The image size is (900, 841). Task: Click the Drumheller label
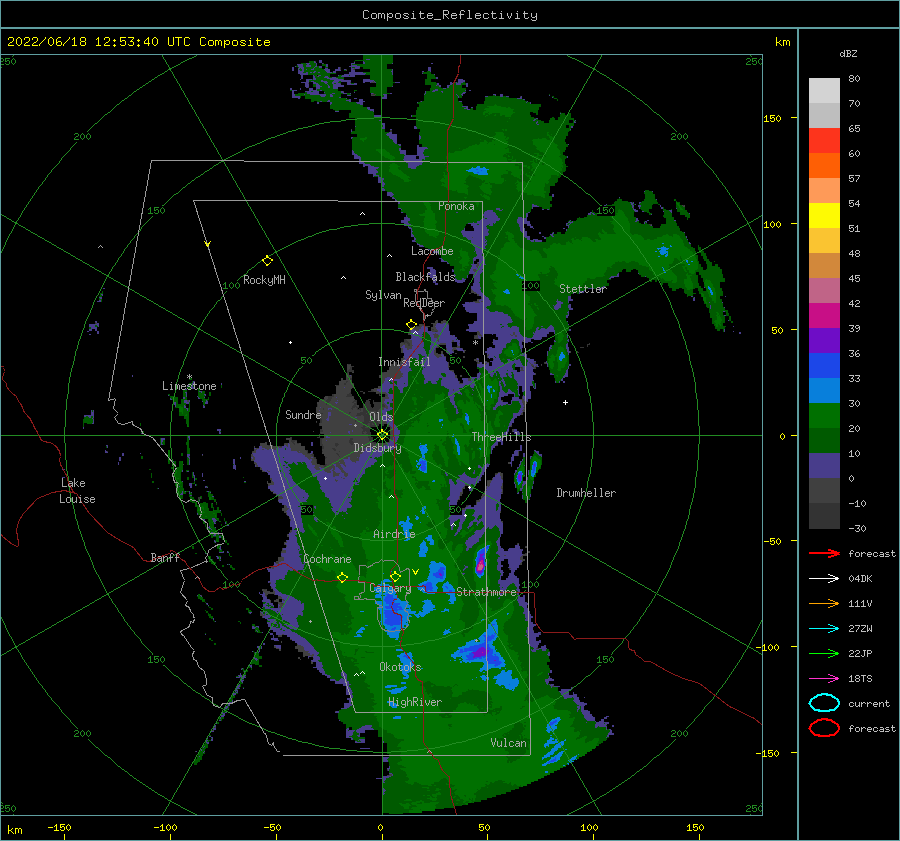click(586, 493)
